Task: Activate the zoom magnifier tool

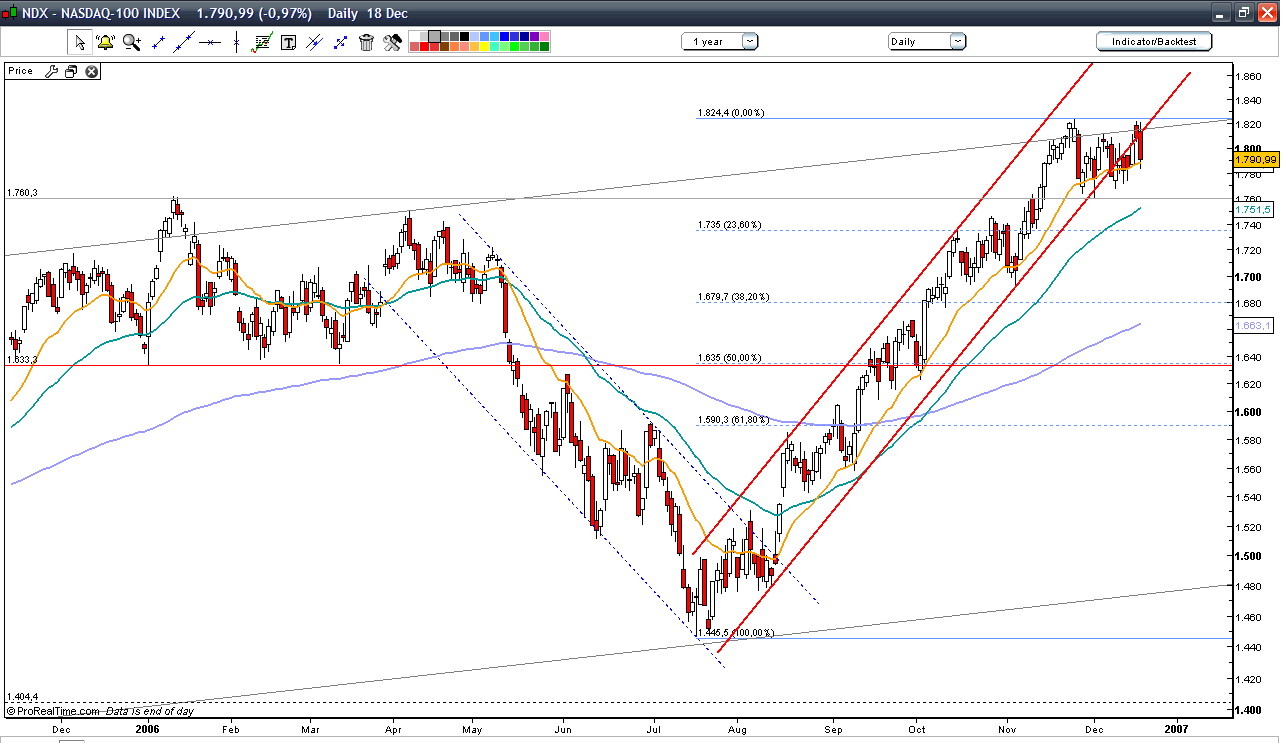Action: click(130, 42)
